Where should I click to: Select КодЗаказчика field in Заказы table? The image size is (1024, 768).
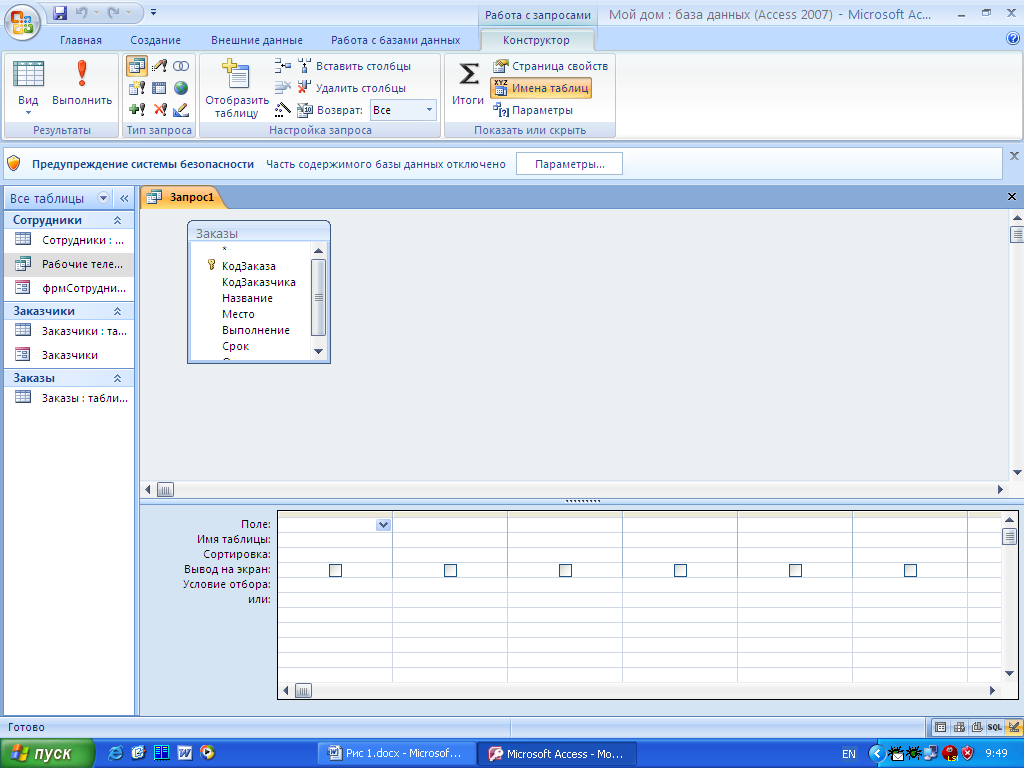pos(259,282)
